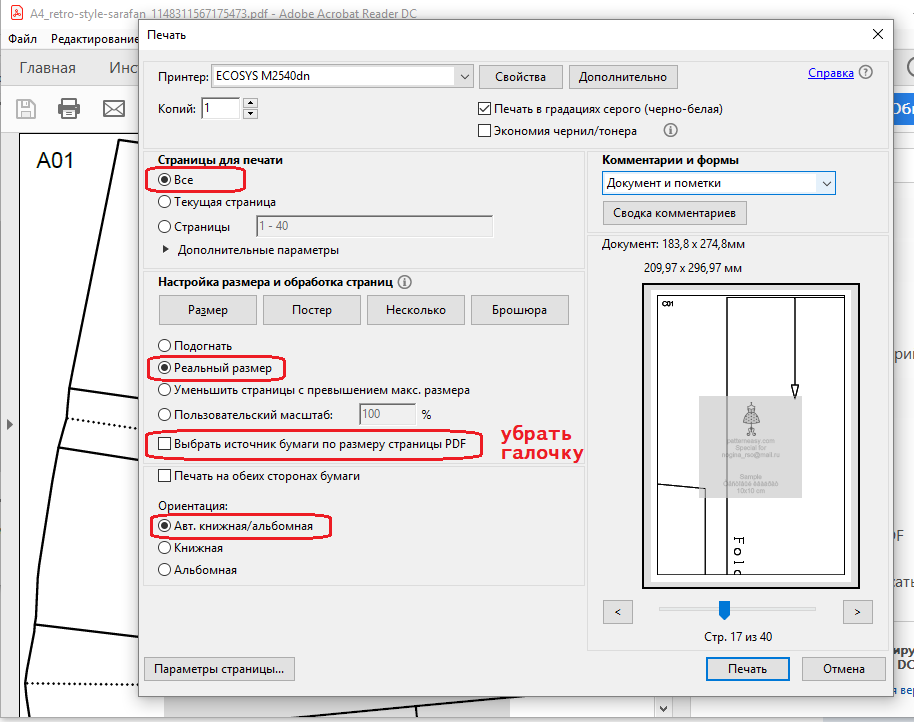Click the Постер sizing button
Image resolution: width=914 pixels, height=722 pixels.
pos(312,310)
